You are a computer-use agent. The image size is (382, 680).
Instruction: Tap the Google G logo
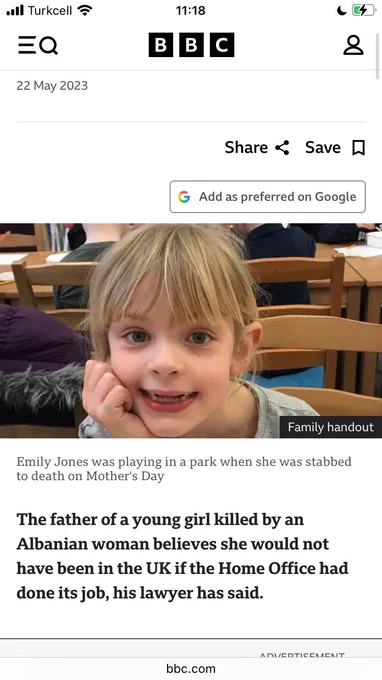(x=184, y=197)
